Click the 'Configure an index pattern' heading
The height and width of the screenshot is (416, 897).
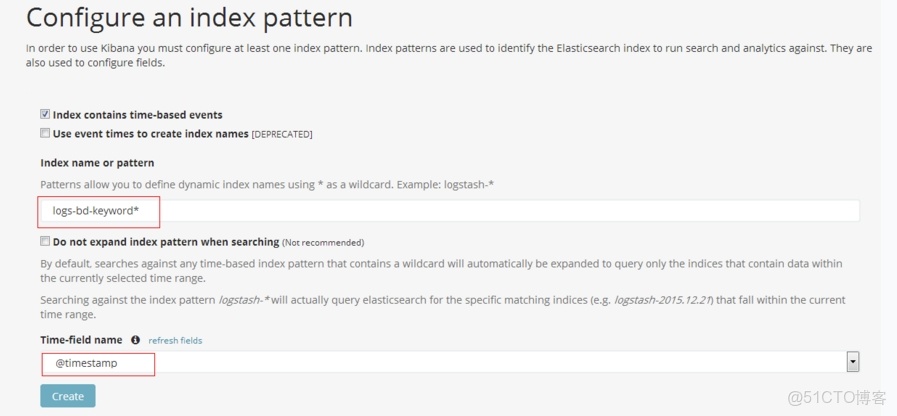(189, 18)
